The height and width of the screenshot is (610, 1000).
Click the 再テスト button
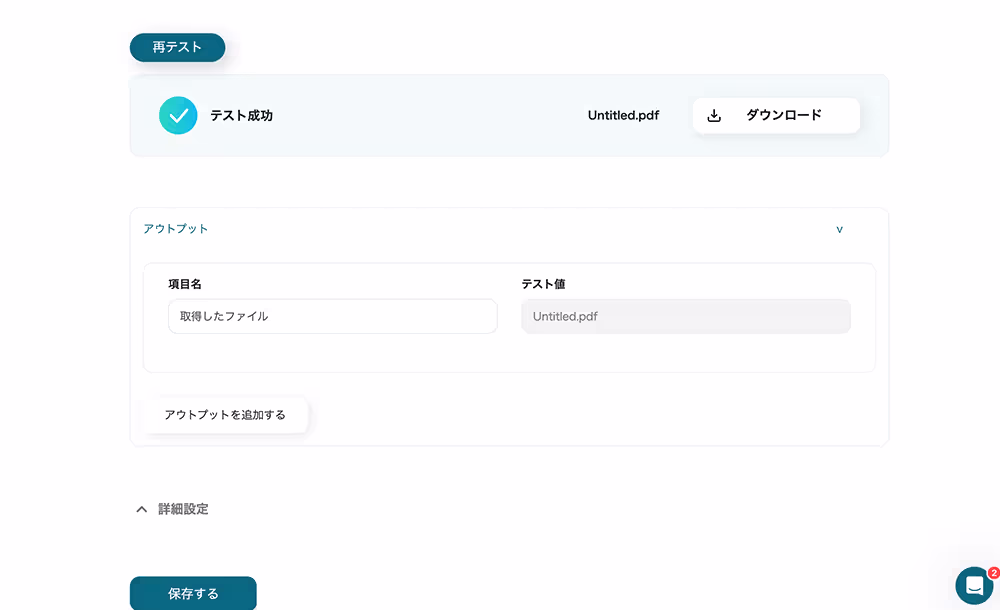[x=177, y=47]
